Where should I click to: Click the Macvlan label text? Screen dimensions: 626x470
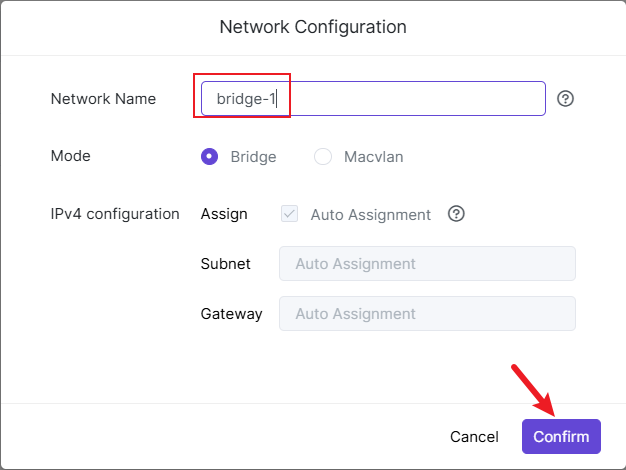pos(373,157)
